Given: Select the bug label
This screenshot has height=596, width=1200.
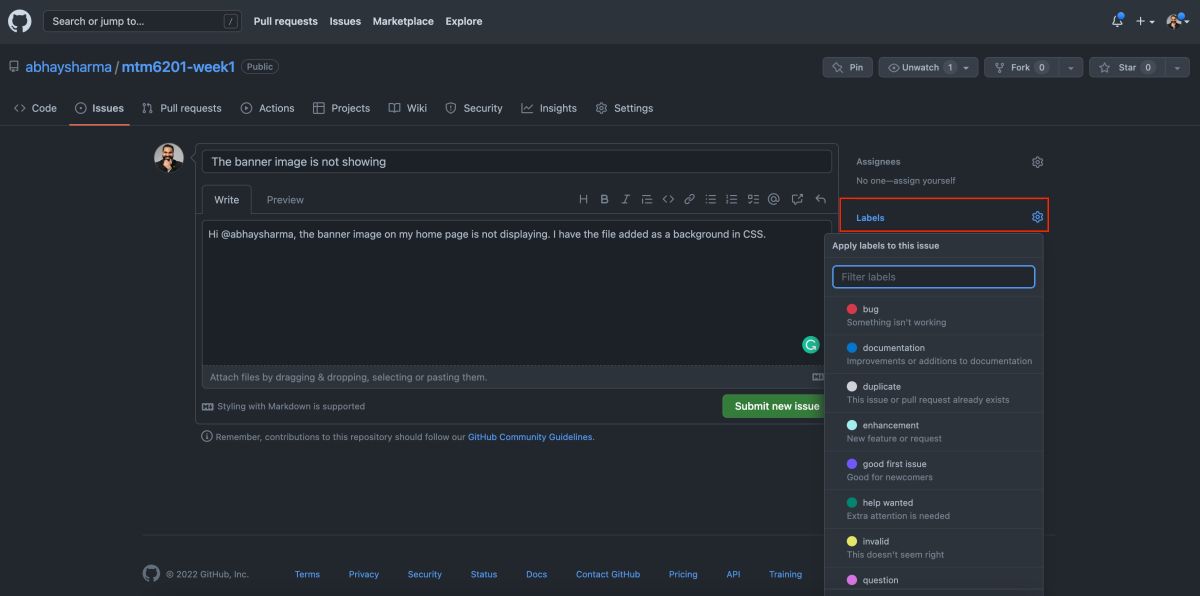Looking at the screenshot, I should (x=934, y=316).
